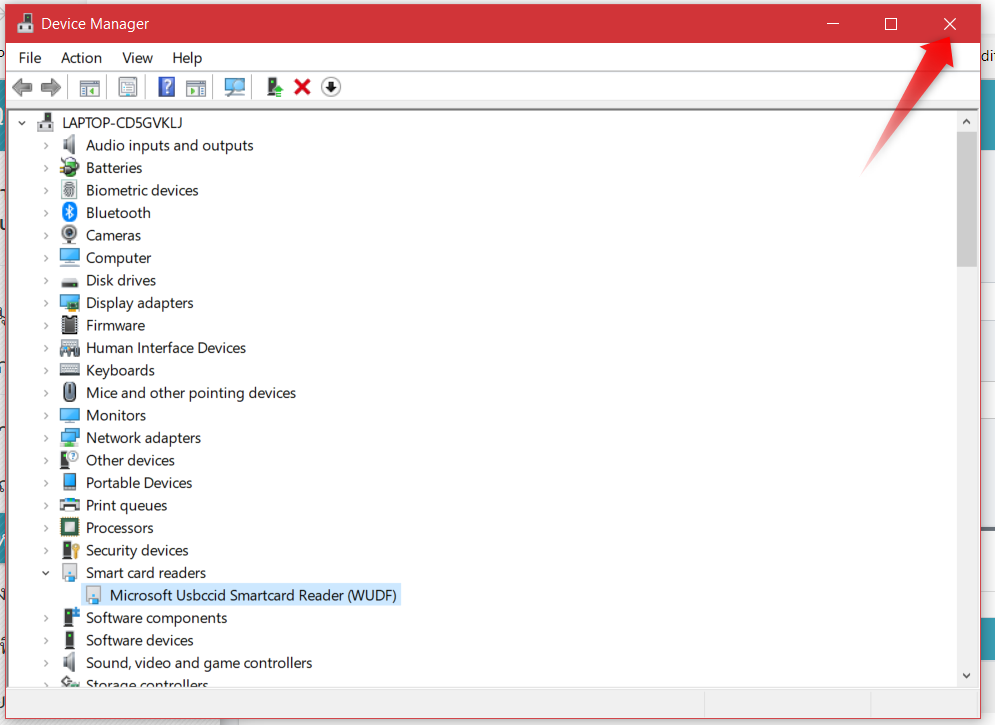Click the Cameras webcam icon
Screen dimensions: 995x725
(70, 235)
